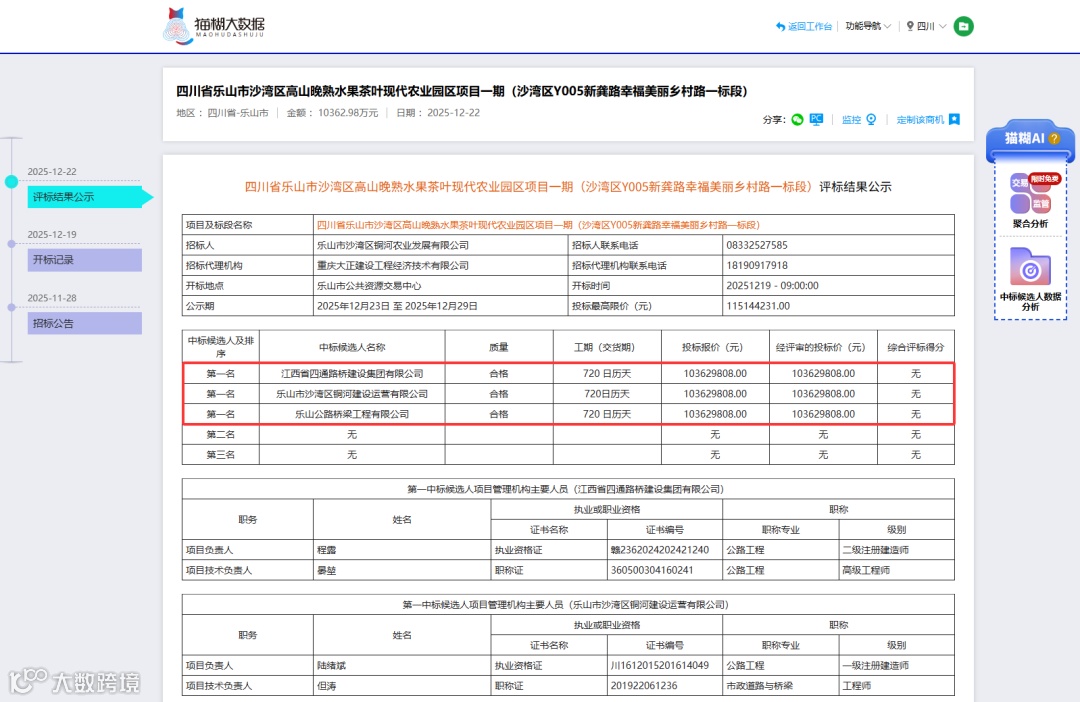This screenshot has width=1080, height=702.
Task: Select the 开标记录 timeline tab
Action: click(85, 260)
